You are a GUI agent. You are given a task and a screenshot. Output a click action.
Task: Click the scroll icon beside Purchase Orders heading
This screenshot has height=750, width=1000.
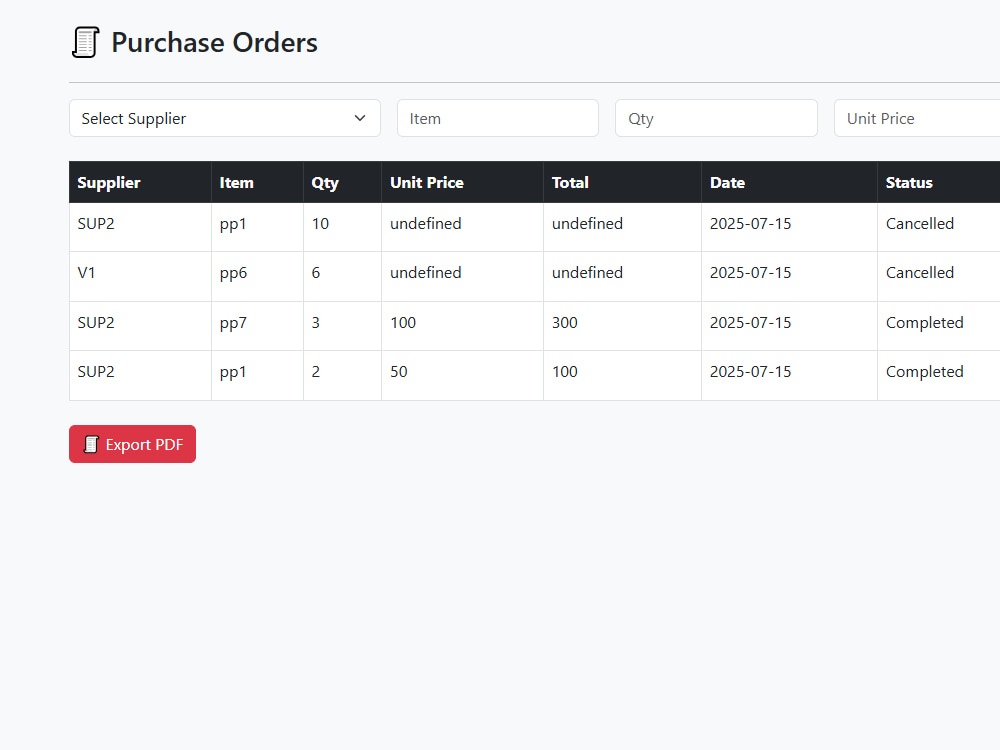point(85,42)
